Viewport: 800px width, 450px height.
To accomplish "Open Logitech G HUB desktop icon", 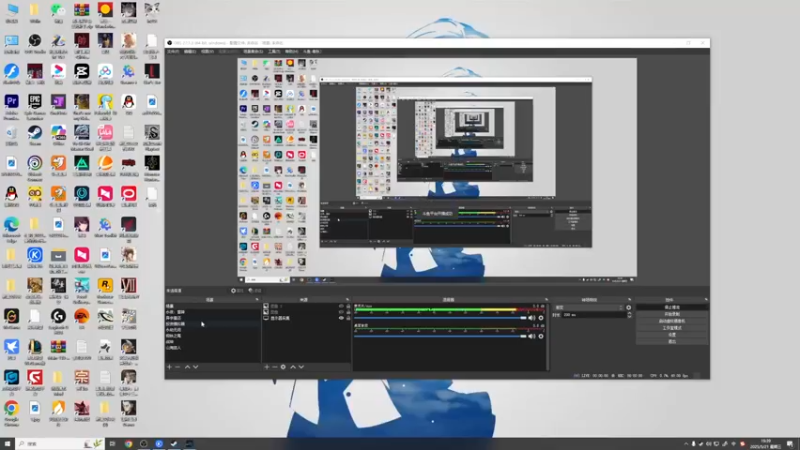I will point(58,319).
